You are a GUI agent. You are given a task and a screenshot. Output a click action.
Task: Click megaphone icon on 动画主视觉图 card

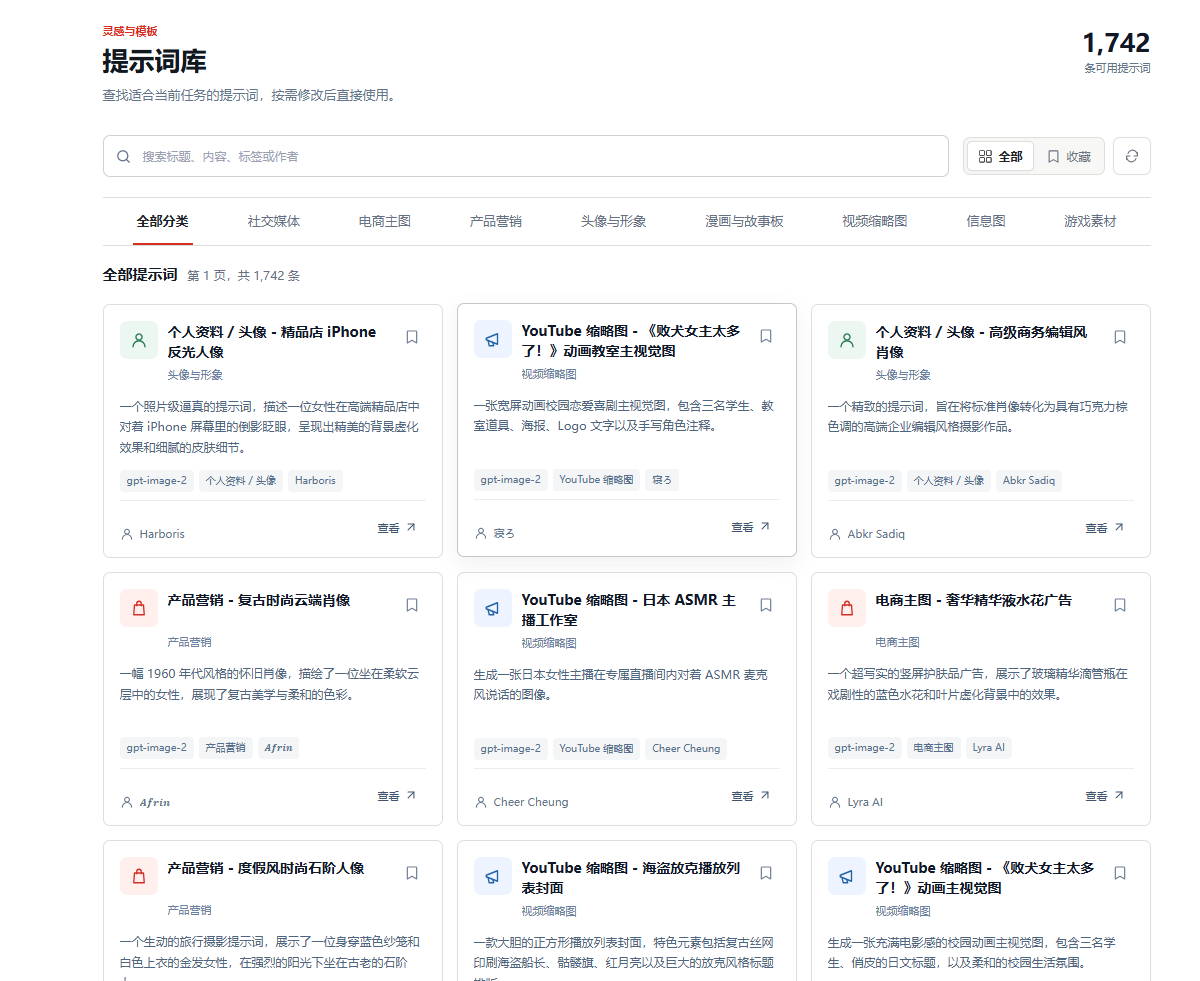click(847, 876)
